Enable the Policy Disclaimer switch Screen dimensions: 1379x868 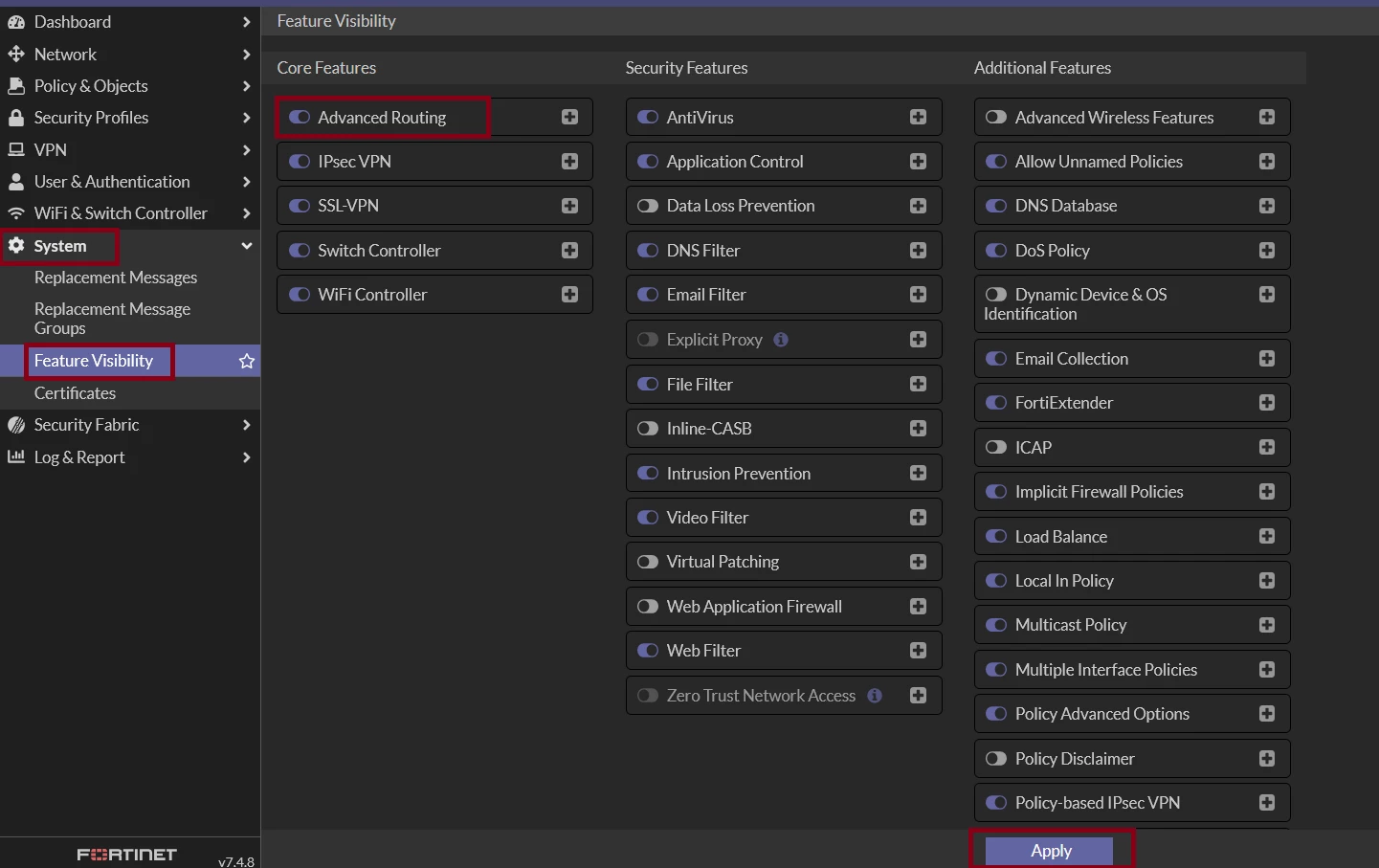click(x=996, y=759)
